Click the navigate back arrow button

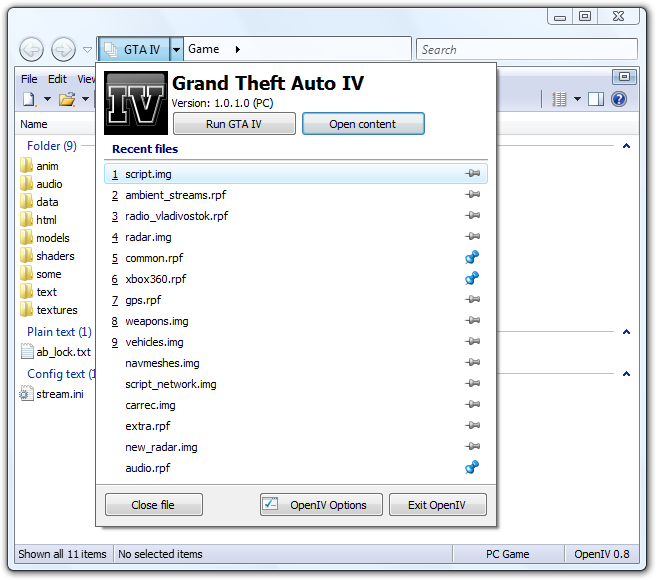(x=31, y=49)
